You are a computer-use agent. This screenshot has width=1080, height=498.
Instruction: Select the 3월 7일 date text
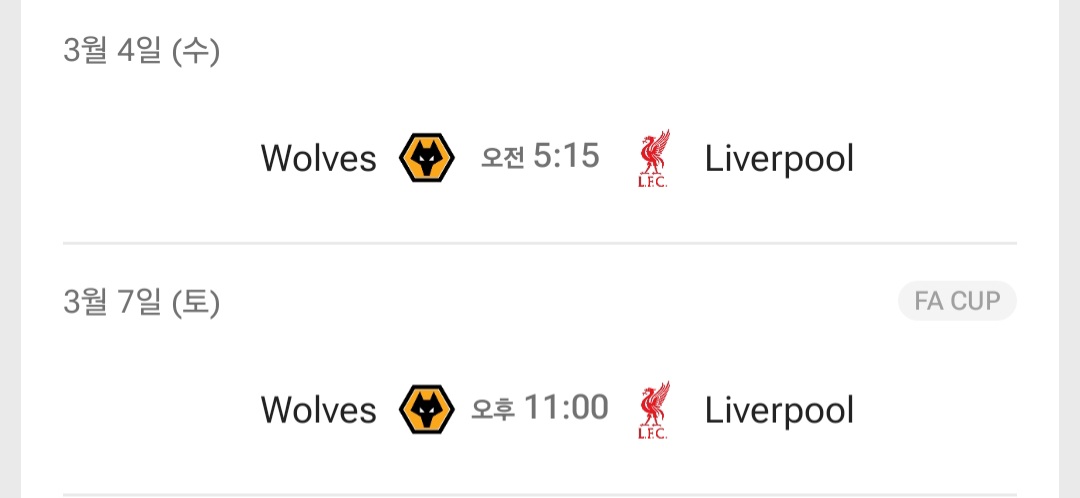click(x=112, y=302)
